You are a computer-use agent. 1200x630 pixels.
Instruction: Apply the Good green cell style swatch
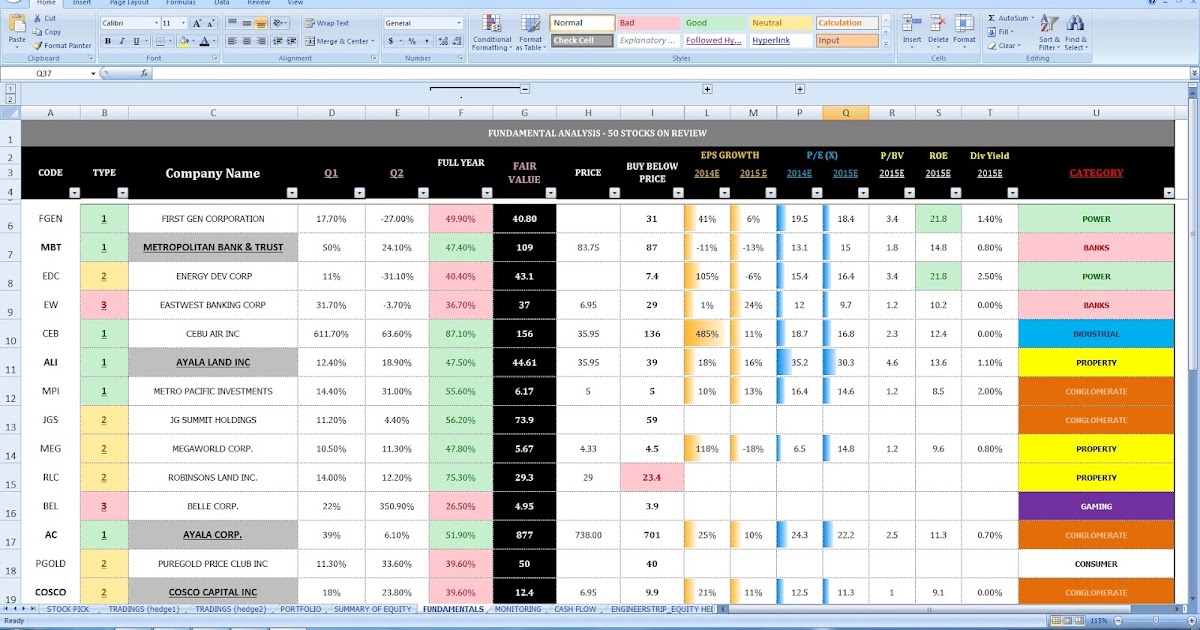pyautogui.click(x=714, y=22)
